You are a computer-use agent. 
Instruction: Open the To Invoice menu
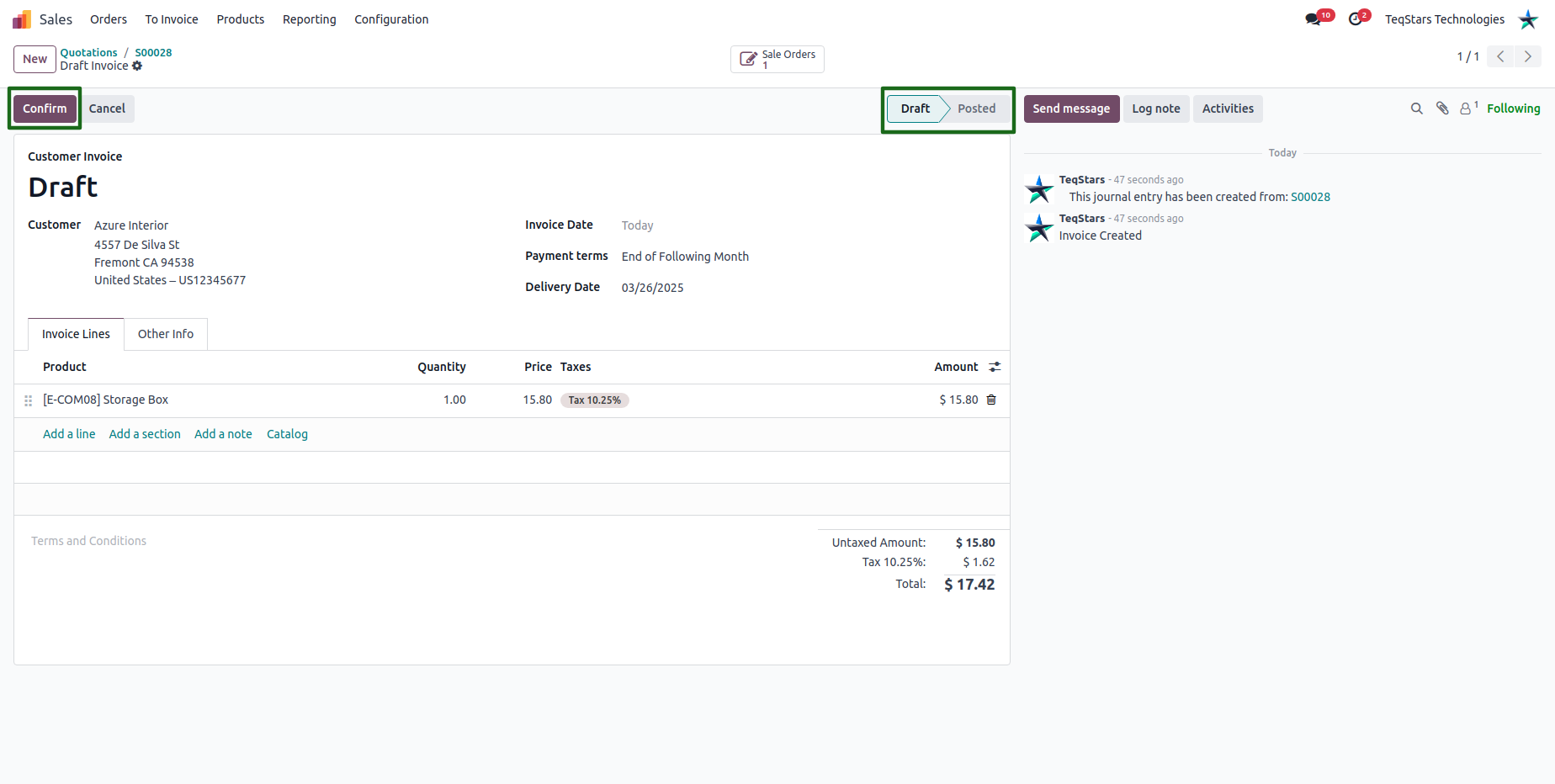click(x=172, y=19)
